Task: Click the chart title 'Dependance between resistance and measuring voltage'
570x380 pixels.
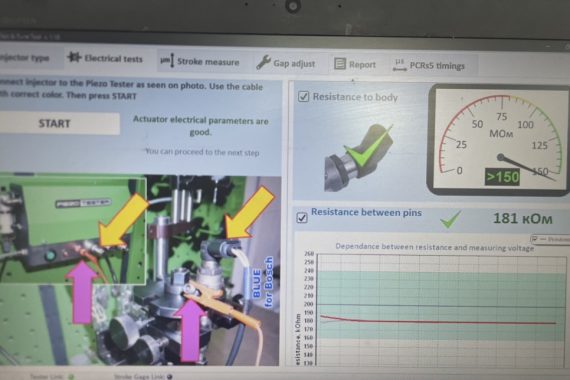Action: (434, 247)
